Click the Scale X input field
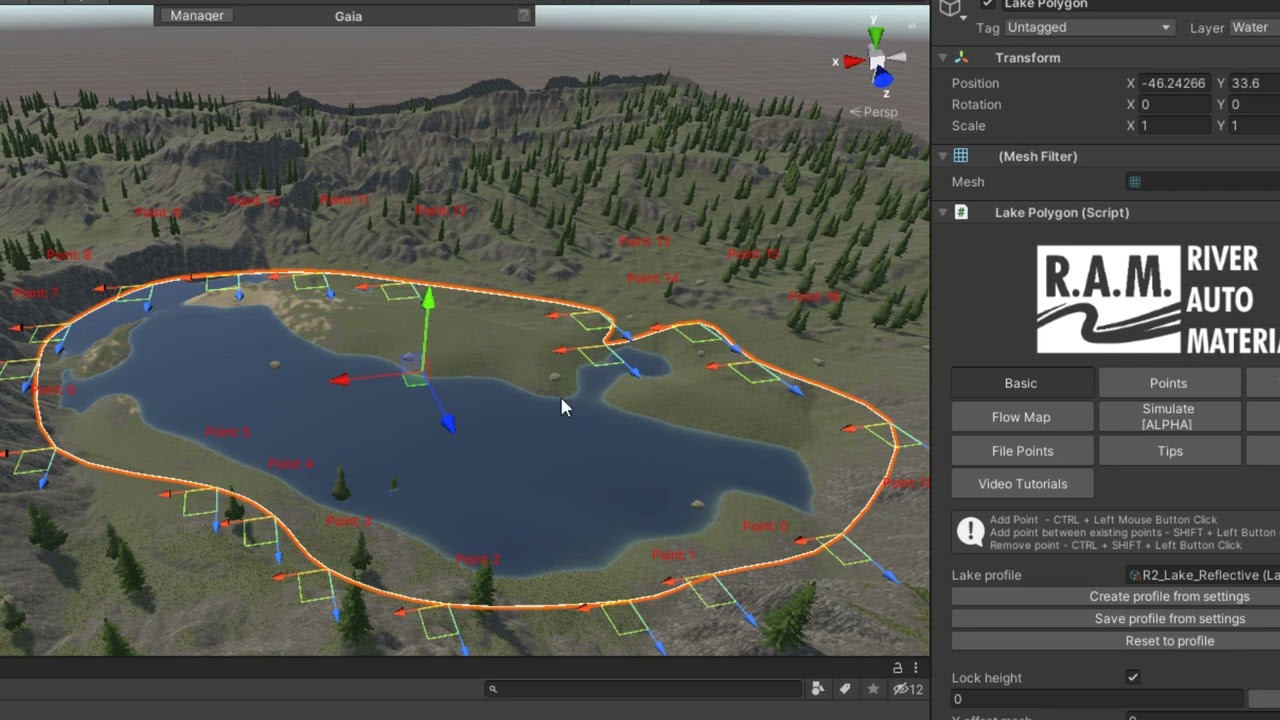This screenshot has height=720, width=1280. (x=1176, y=126)
